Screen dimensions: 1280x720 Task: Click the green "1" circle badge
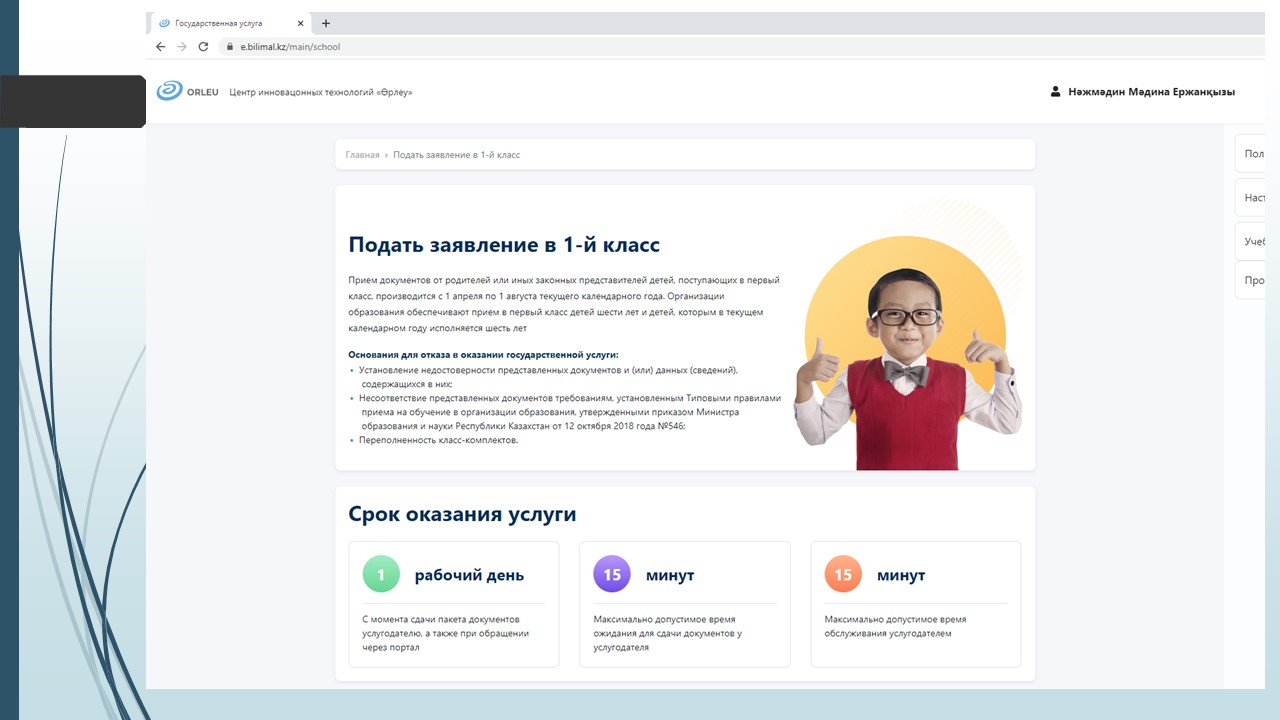click(x=381, y=574)
